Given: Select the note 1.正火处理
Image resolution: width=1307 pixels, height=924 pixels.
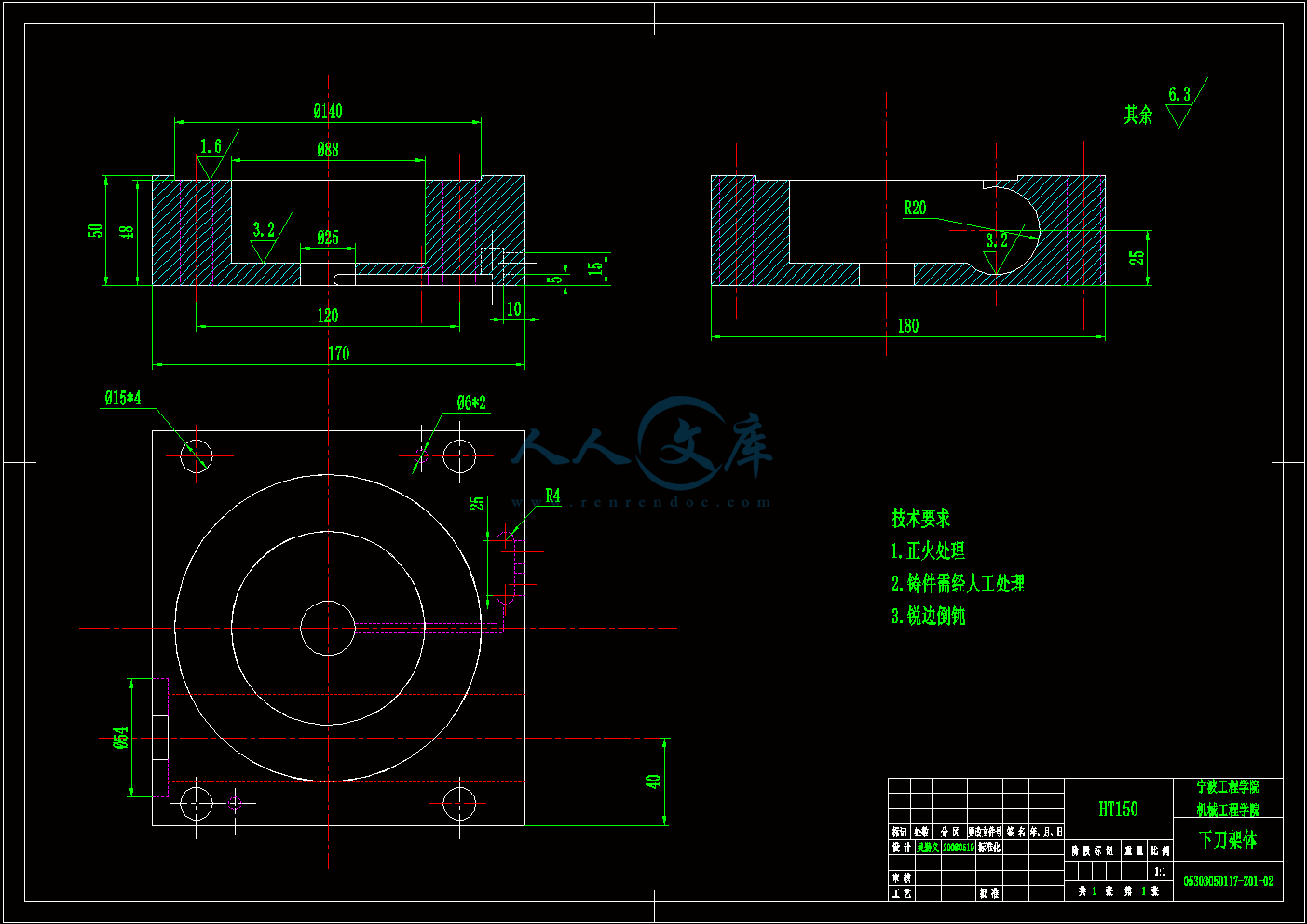Looking at the screenshot, I should pyautogui.click(x=928, y=550).
